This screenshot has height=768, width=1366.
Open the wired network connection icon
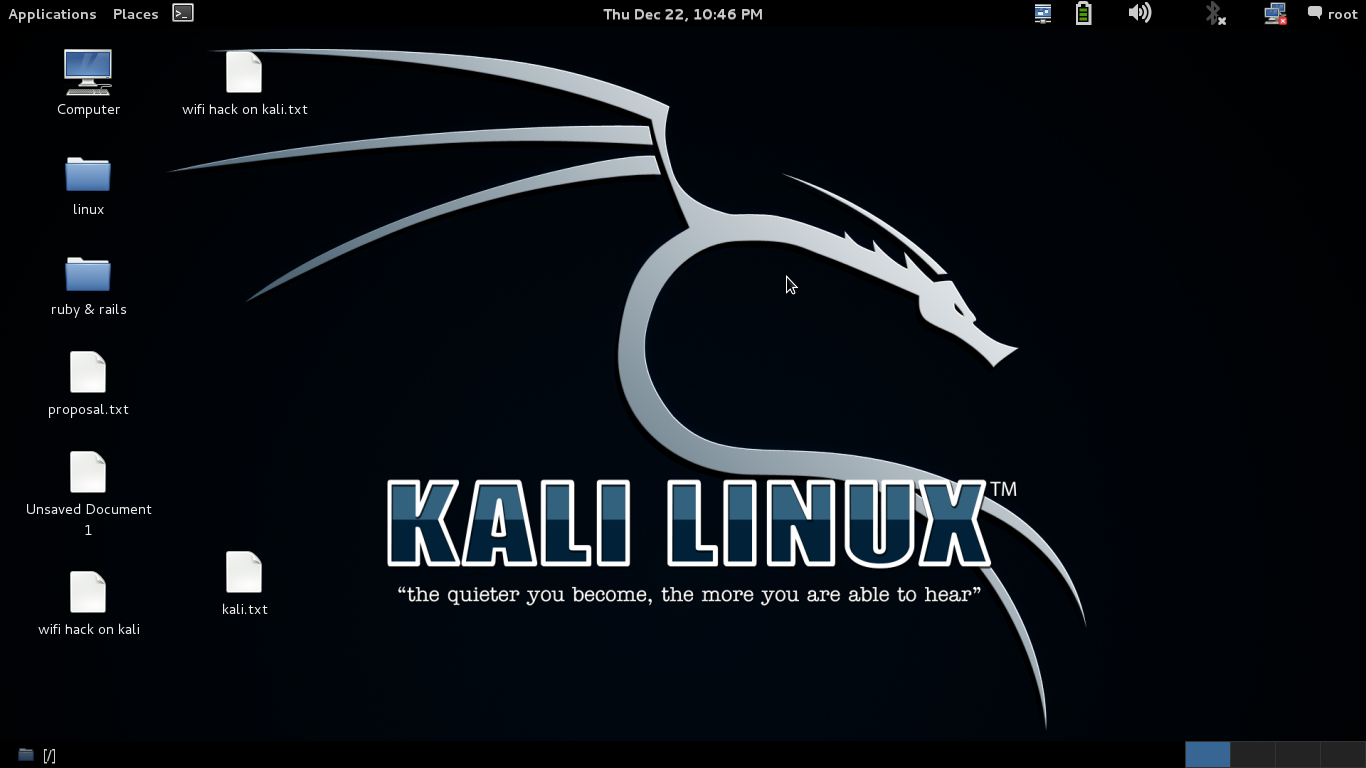(1275, 13)
